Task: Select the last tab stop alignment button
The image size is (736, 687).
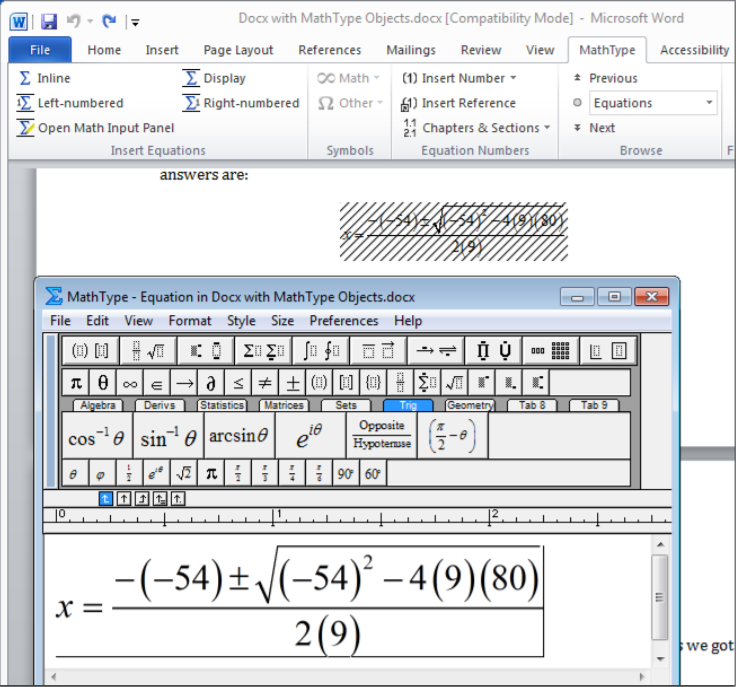Action: (178, 498)
